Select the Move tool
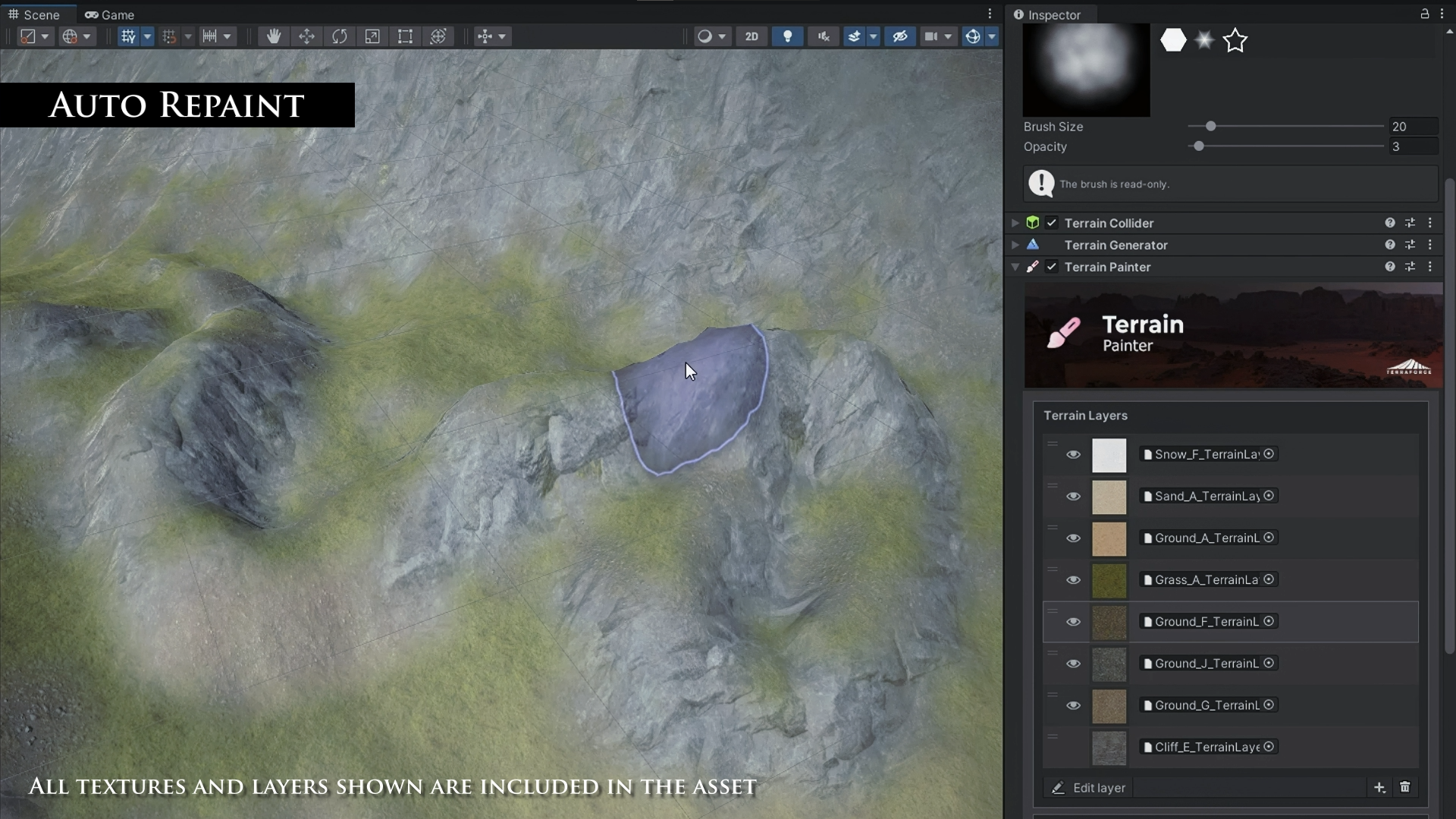 pyautogui.click(x=306, y=36)
